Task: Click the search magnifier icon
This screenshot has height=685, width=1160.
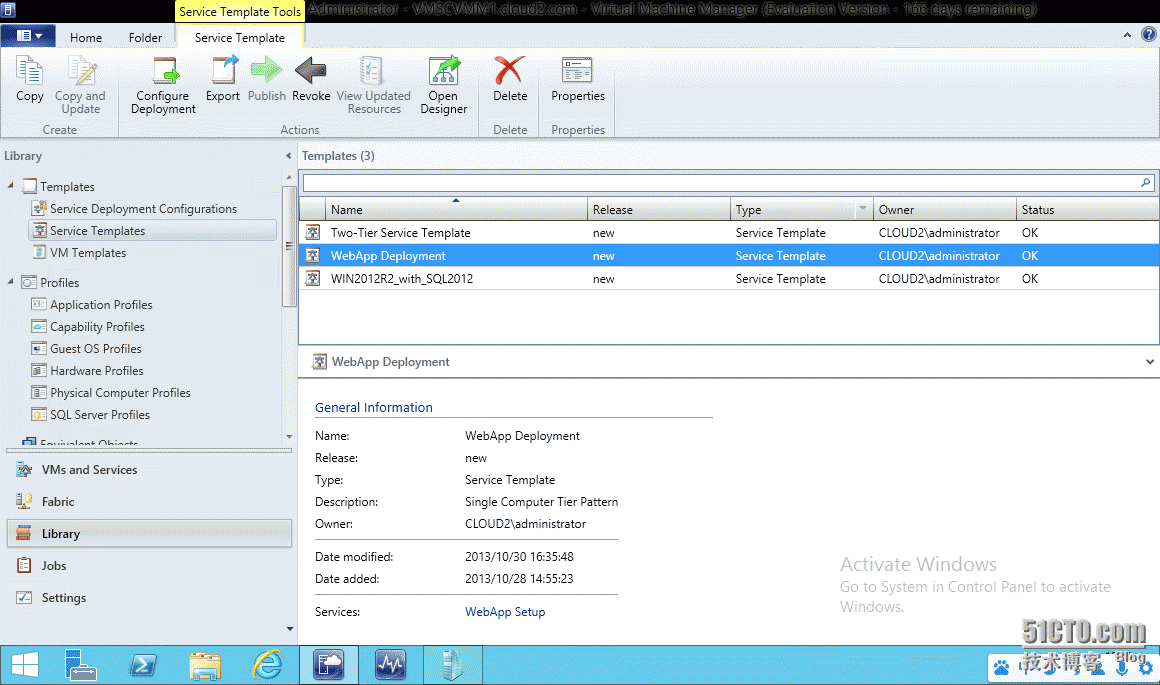Action: (1146, 183)
